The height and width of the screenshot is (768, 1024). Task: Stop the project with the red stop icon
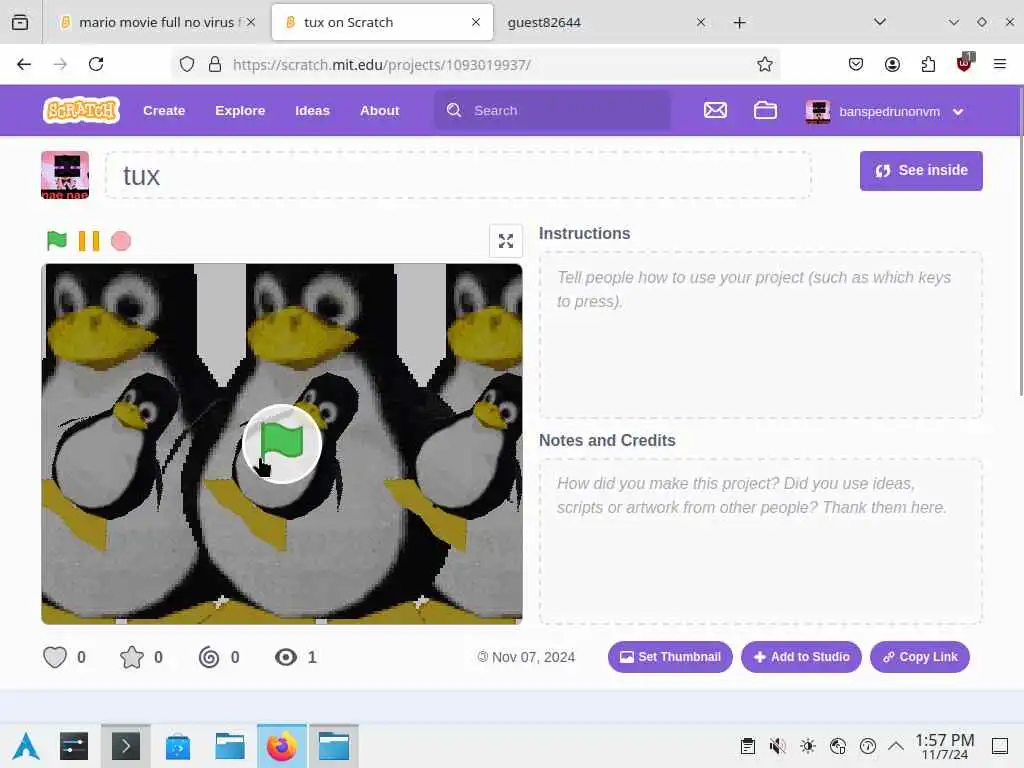coord(121,241)
